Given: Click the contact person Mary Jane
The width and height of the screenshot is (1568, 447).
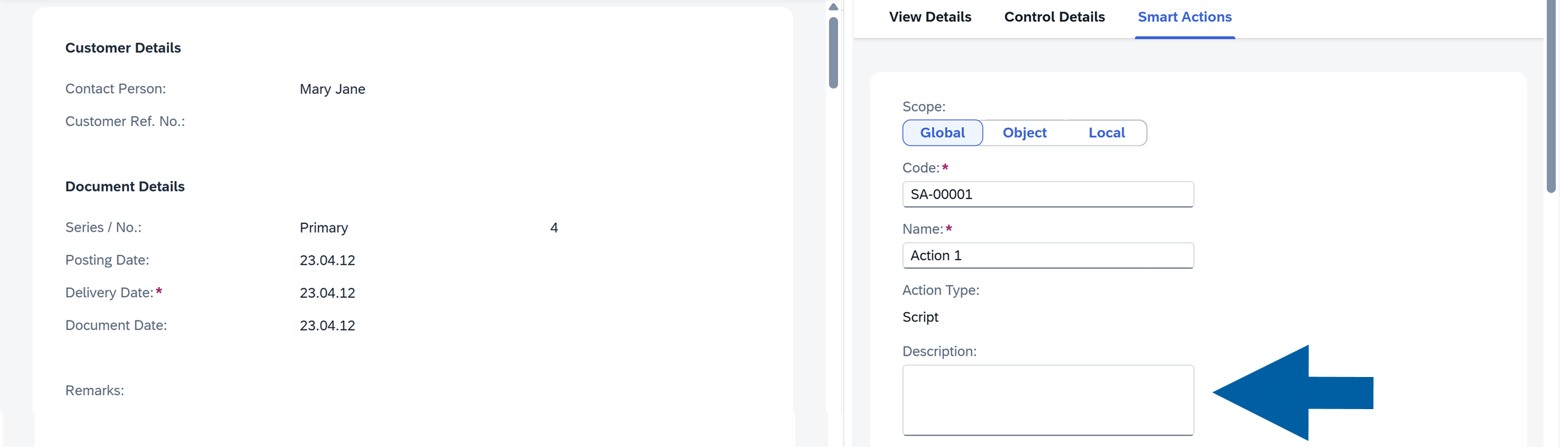Looking at the screenshot, I should pyautogui.click(x=333, y=89).
